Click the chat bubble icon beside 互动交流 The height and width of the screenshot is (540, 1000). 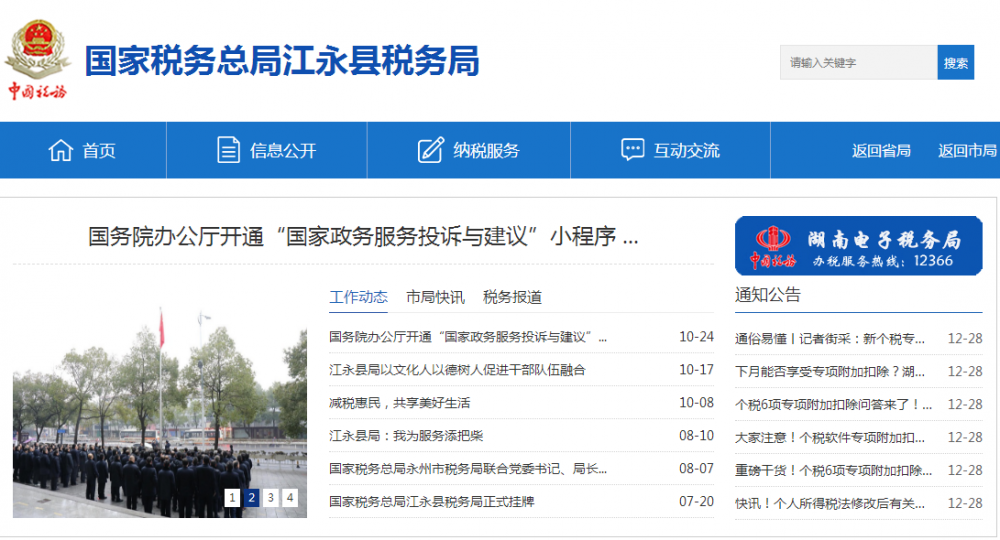point(632,151)
